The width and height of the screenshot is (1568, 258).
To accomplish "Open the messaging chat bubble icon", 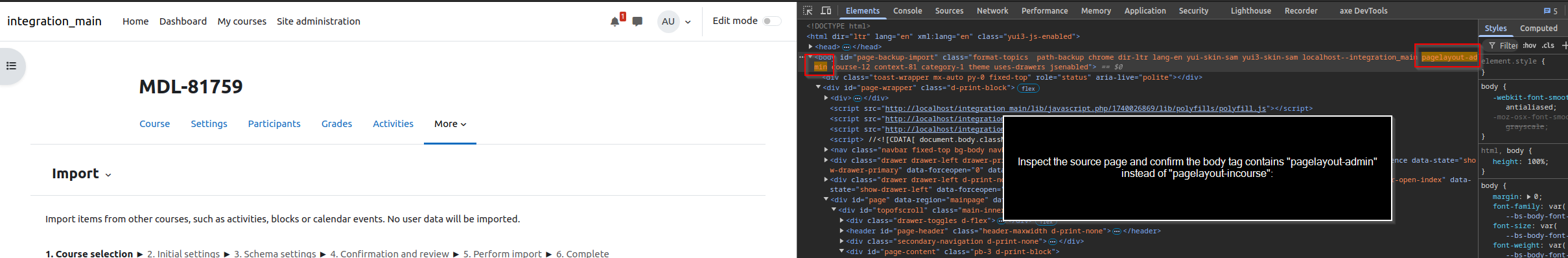I will coord(637,21).
